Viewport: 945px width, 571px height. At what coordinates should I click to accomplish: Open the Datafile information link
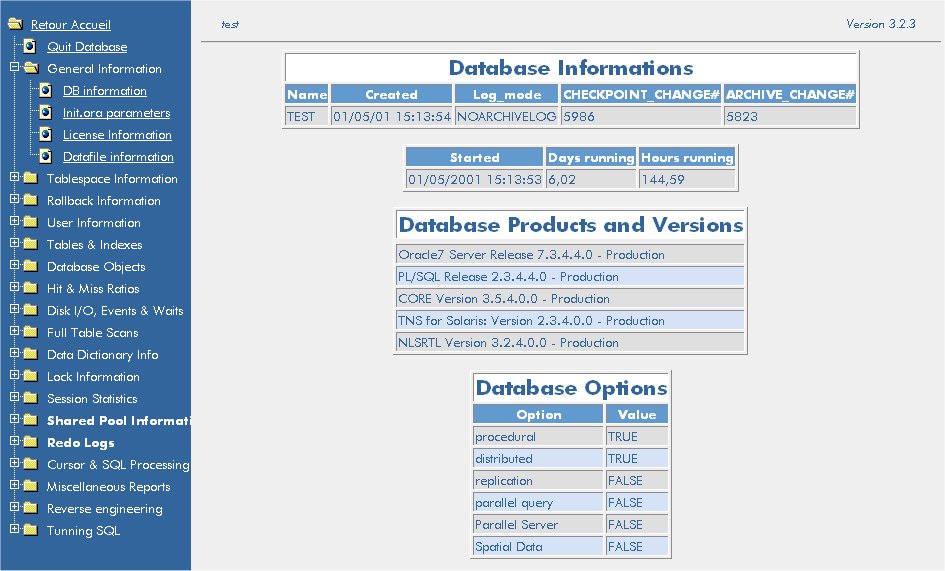(118, 157)
